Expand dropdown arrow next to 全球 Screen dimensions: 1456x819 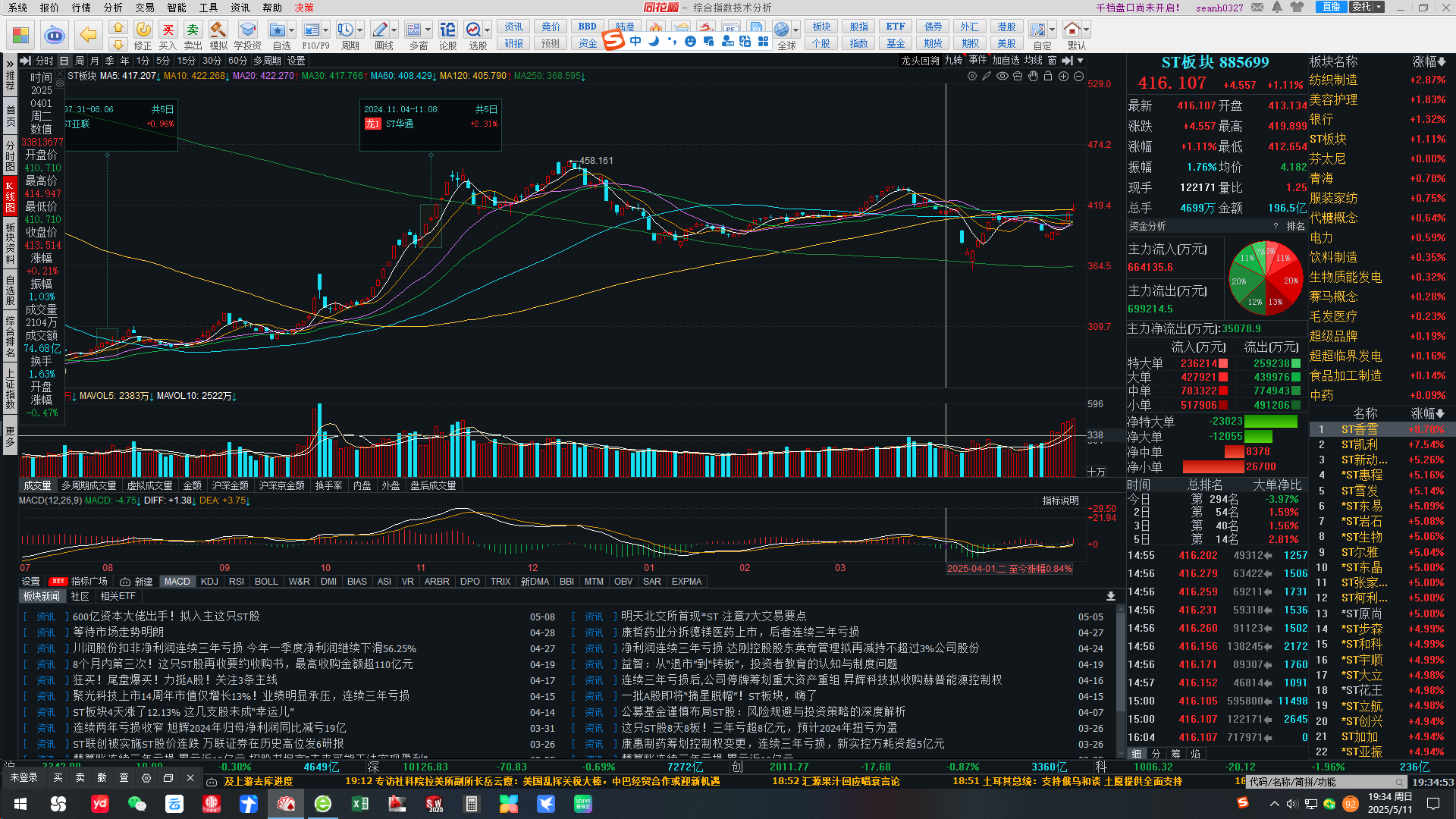796,30
